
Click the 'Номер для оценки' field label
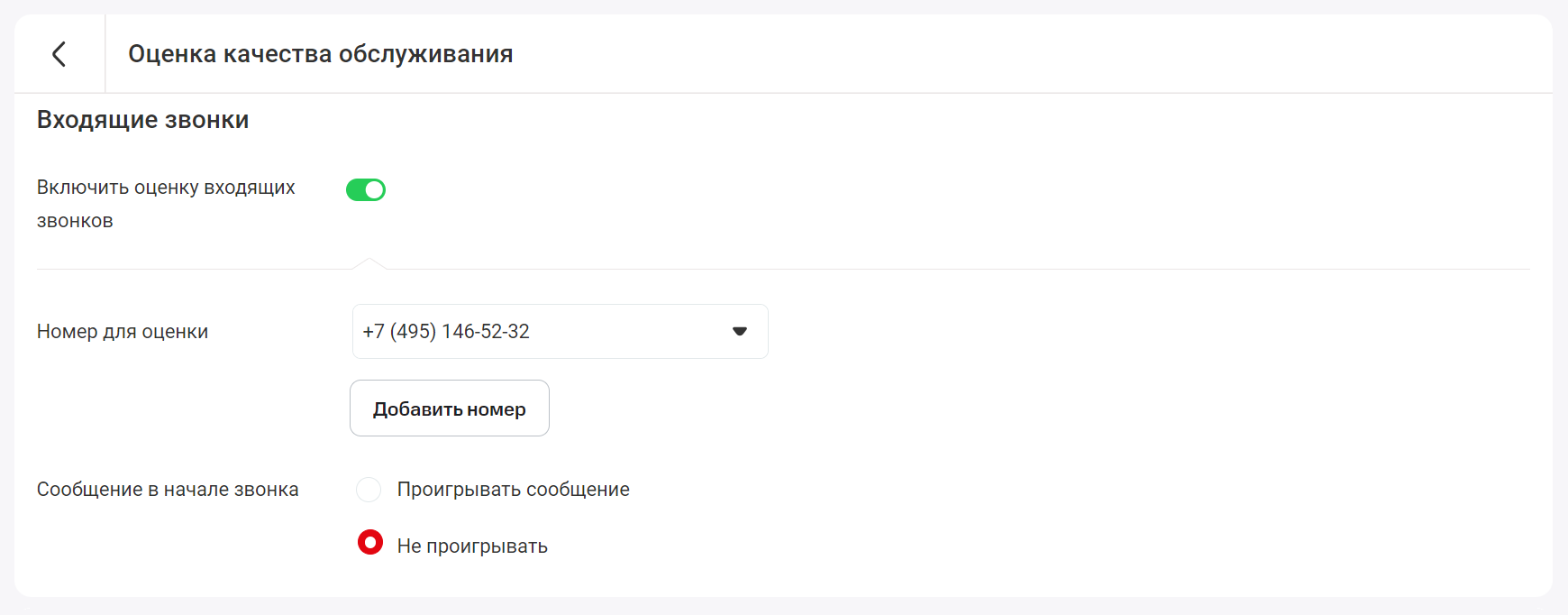tap(123, 332)
